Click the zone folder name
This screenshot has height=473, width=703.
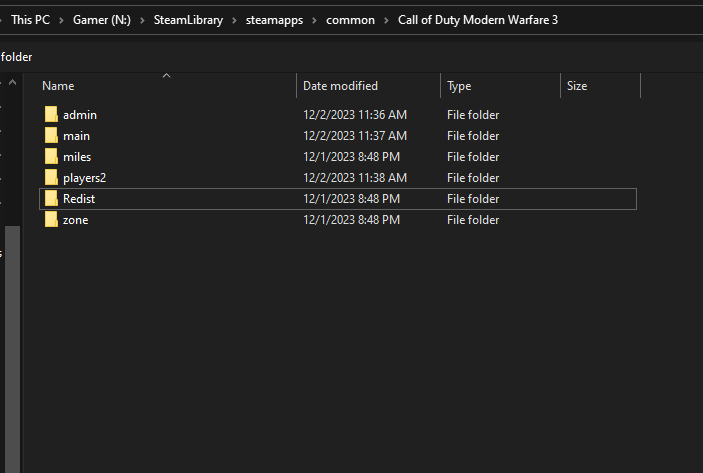tap(75, 220)
